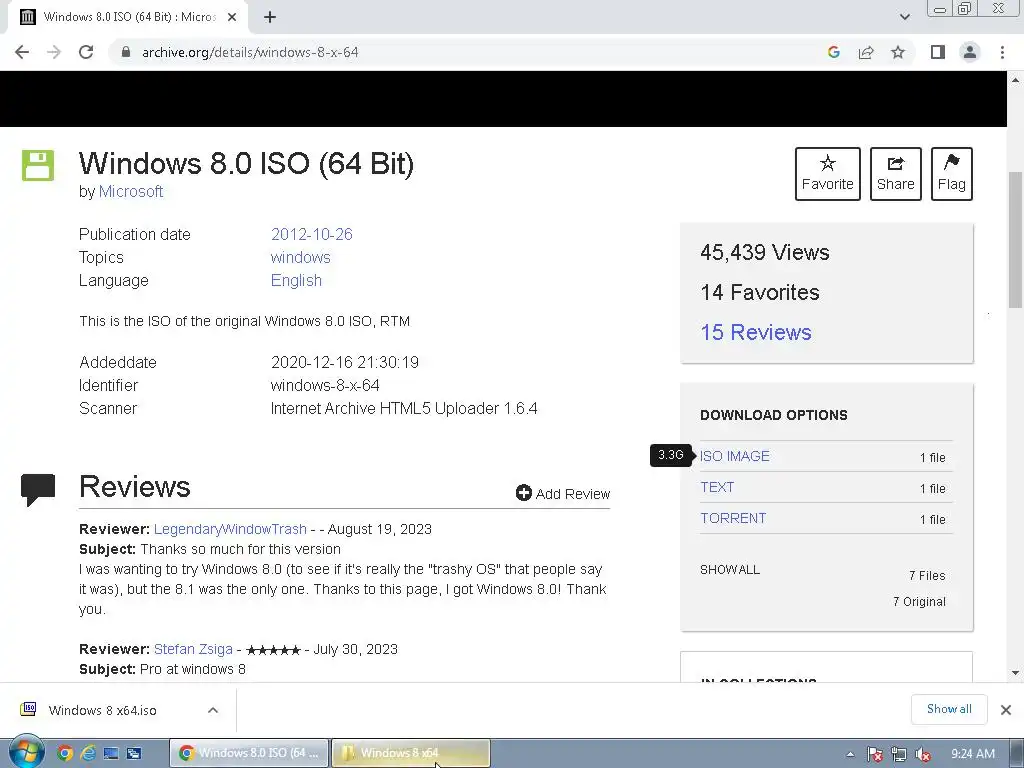View site info via padlock icon
Screen dimensions: 1024x768
pyautogui.click(x=126, y=52)
